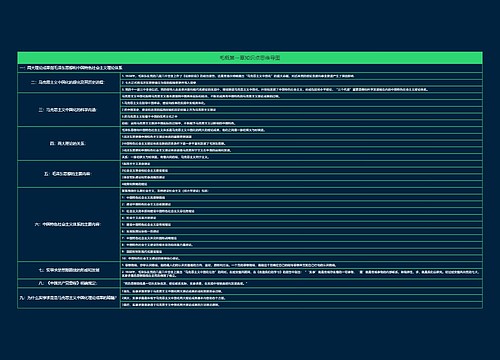Viewport: 500px width, 360px height.
Task: Click item number 10 beside section 六
Action: tap(301, 258)
